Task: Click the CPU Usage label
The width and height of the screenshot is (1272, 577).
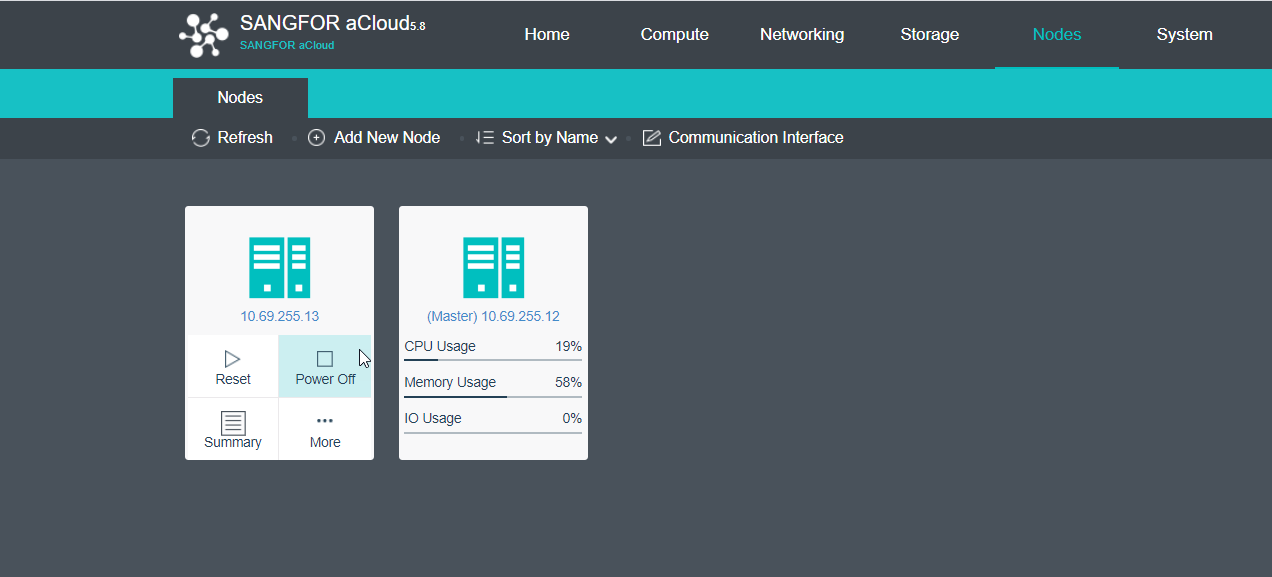Action: coord(440,346)
